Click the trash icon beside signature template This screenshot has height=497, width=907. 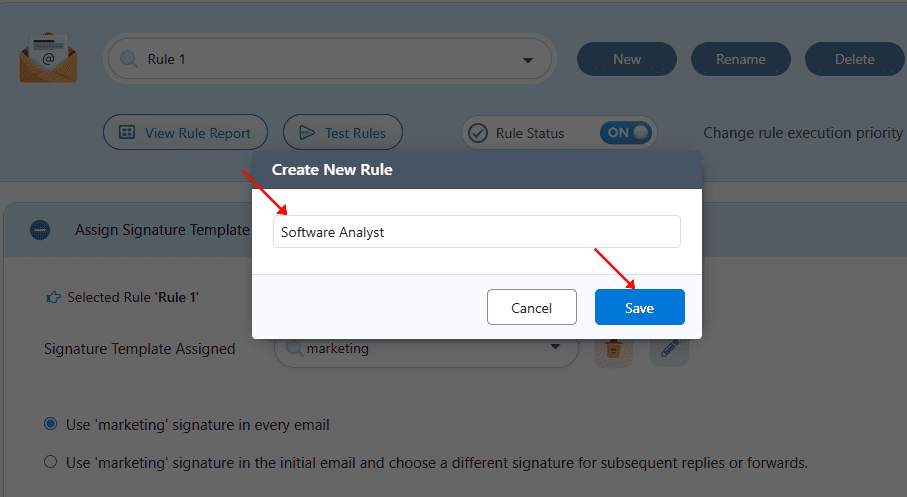[613, 349]
